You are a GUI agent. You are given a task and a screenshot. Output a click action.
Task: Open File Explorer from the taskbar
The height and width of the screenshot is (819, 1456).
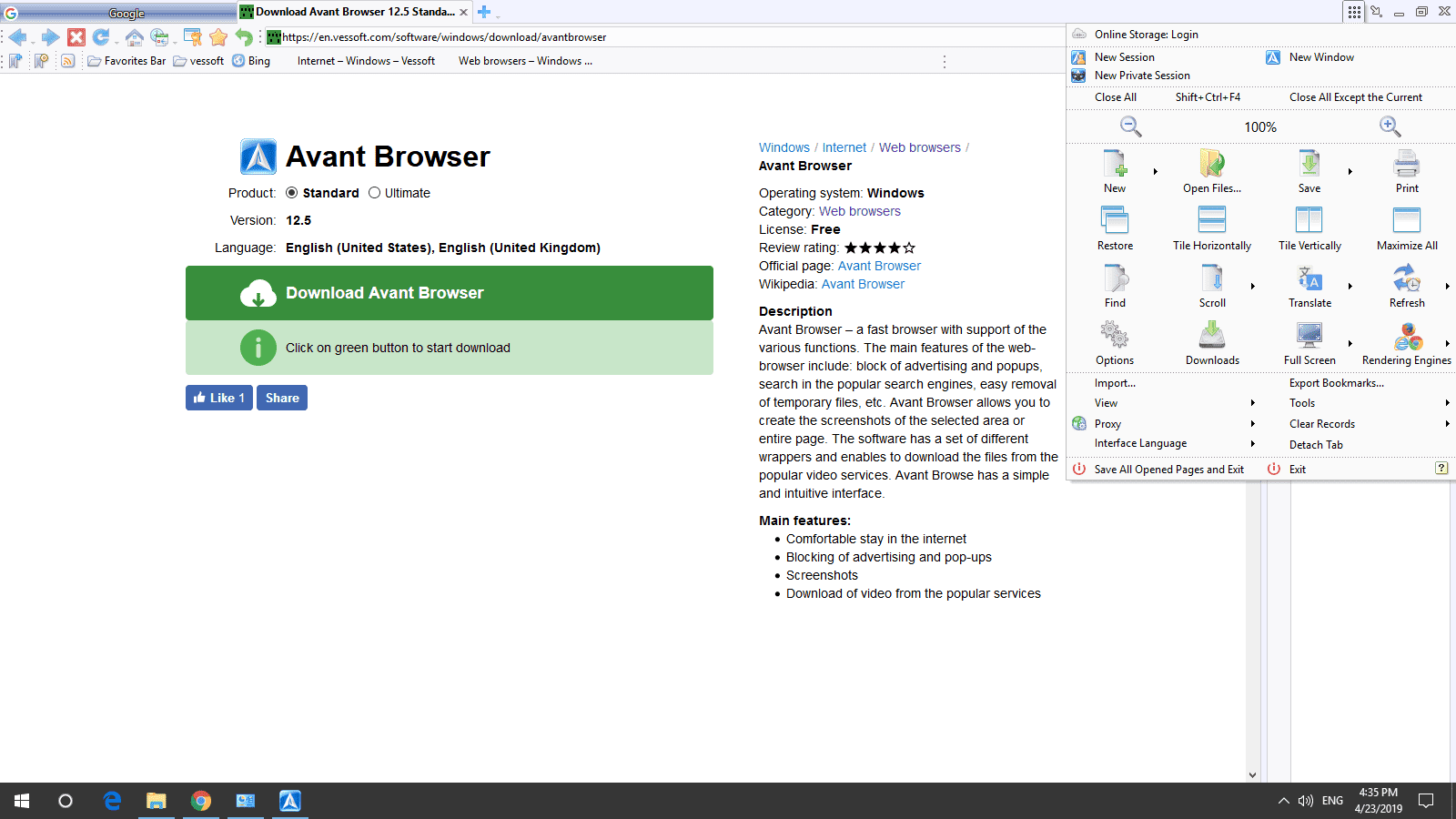157,801
